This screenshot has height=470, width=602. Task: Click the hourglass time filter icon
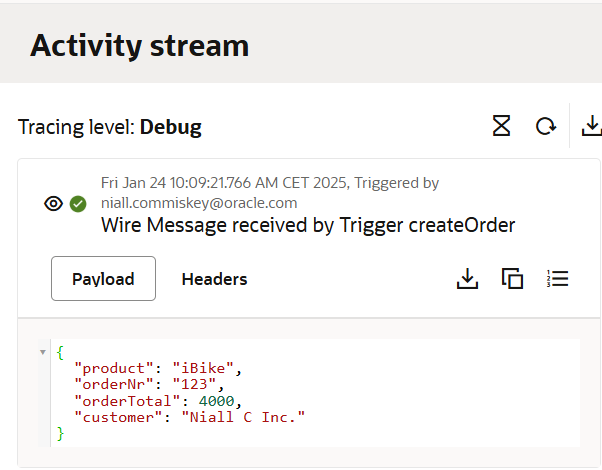[501, 126]
